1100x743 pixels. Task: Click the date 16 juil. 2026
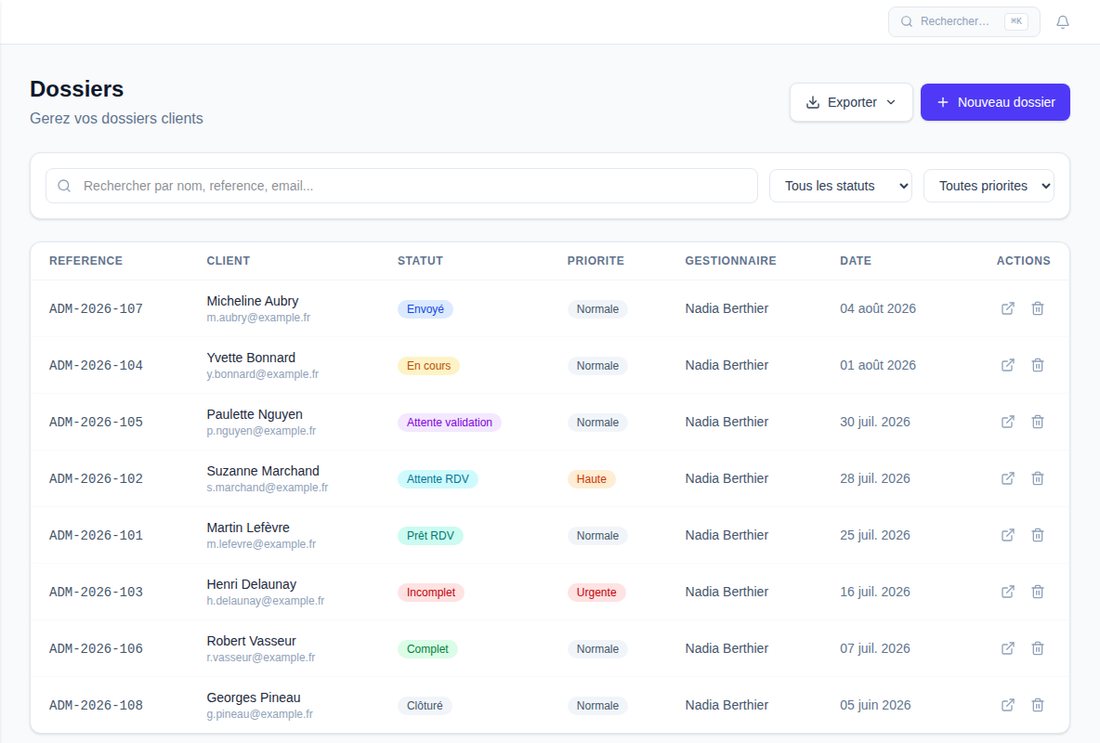[875, 592]
